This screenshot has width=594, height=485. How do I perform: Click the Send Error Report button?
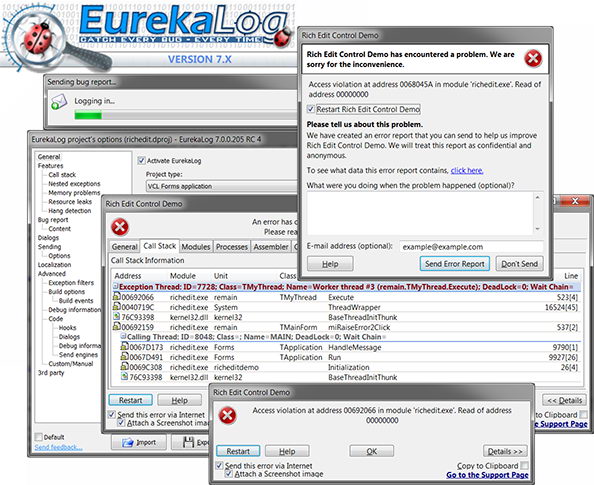coord(455,264)
